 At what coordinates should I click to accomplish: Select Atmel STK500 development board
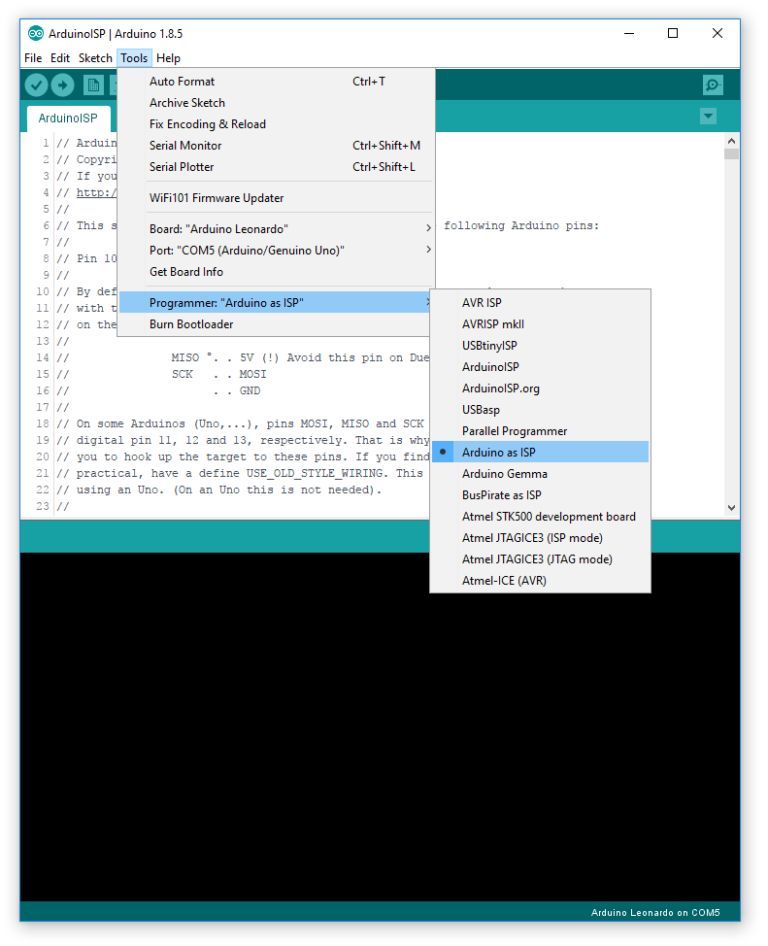pyautogui.click(x=541, y=516)
